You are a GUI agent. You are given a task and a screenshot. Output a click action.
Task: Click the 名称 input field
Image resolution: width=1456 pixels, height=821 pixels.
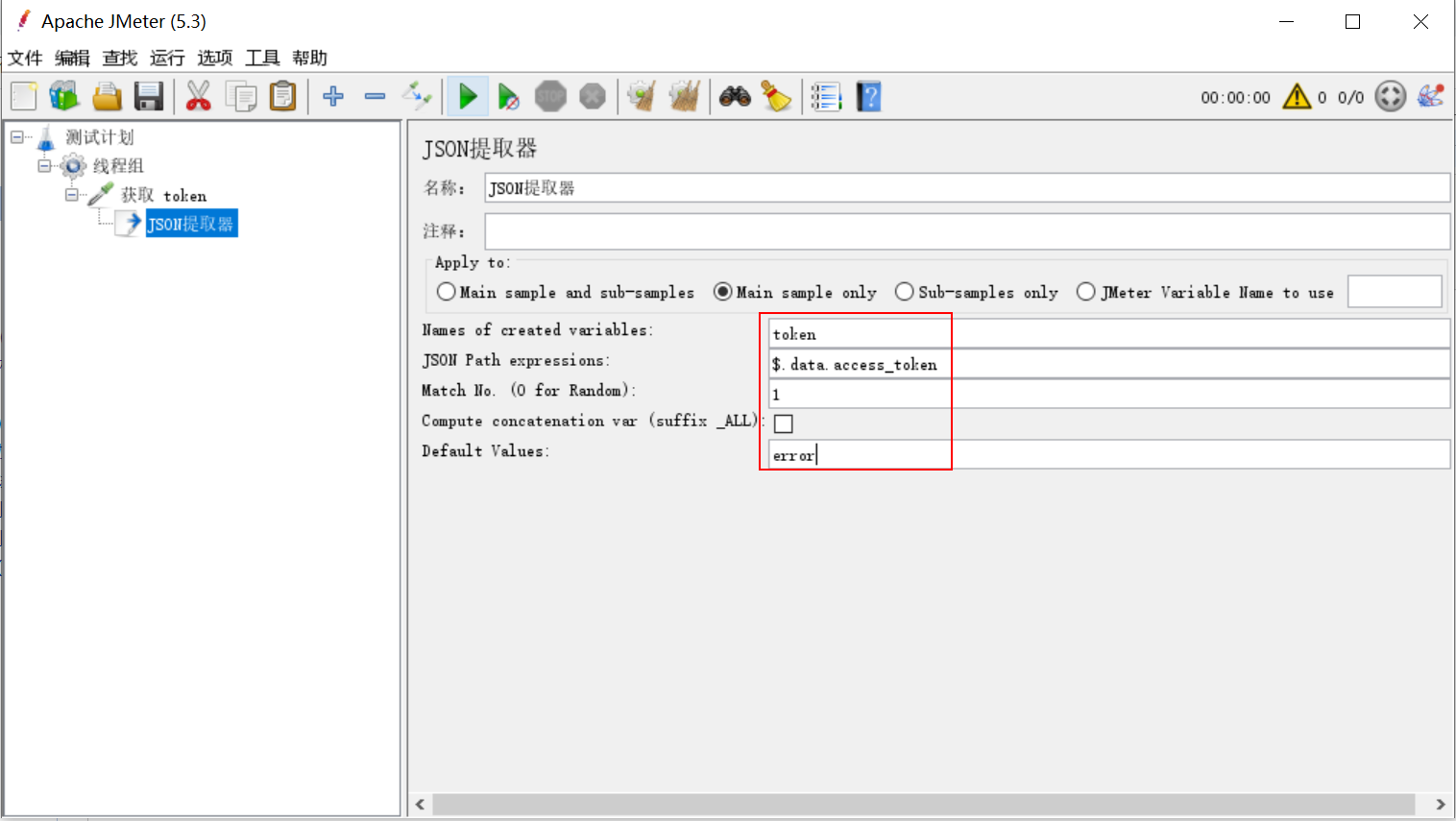(x=967, y=188)
